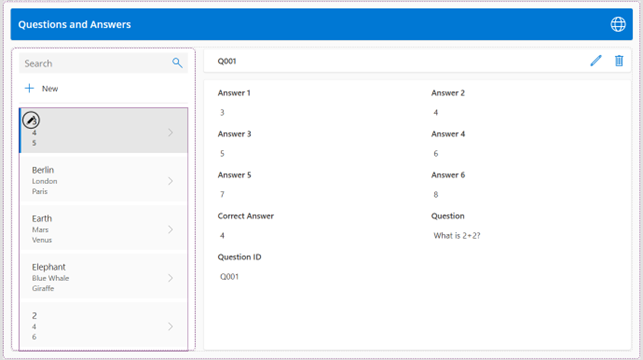Click the value 5 under Answer 3
643x360 pixels.
tap(222, 153)
